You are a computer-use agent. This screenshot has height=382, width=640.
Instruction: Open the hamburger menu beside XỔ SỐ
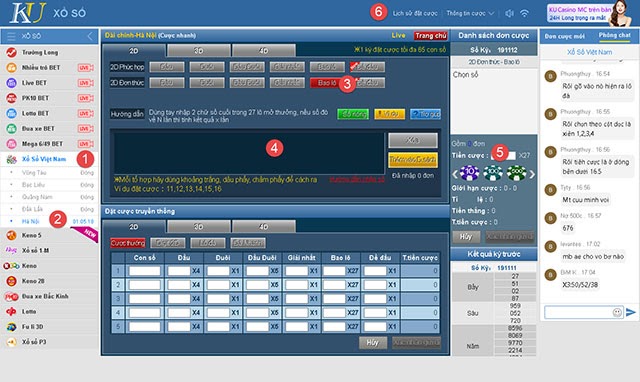click(x=11, y=36)
